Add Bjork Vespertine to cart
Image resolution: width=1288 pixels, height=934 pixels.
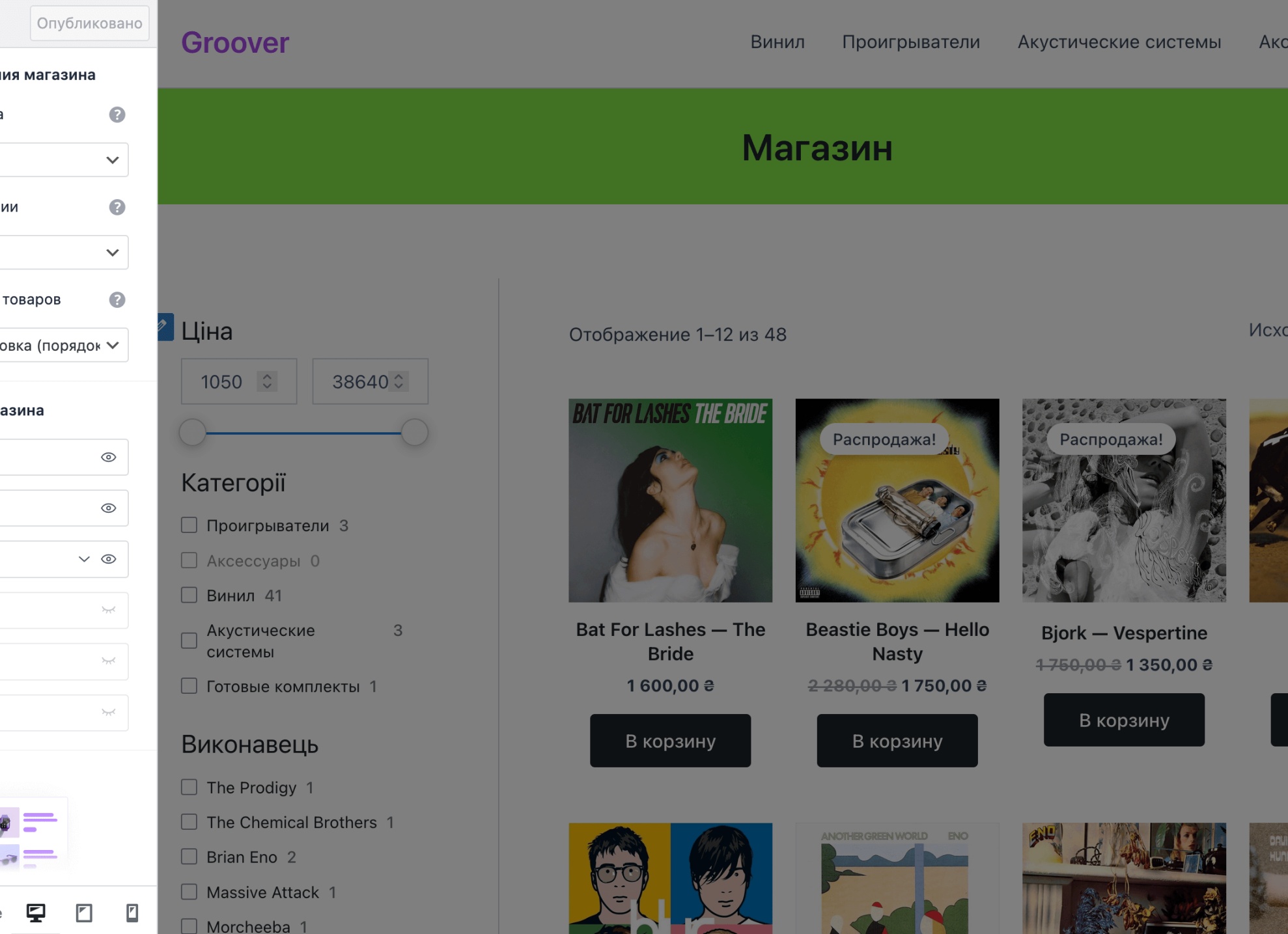click(1124, 720)
